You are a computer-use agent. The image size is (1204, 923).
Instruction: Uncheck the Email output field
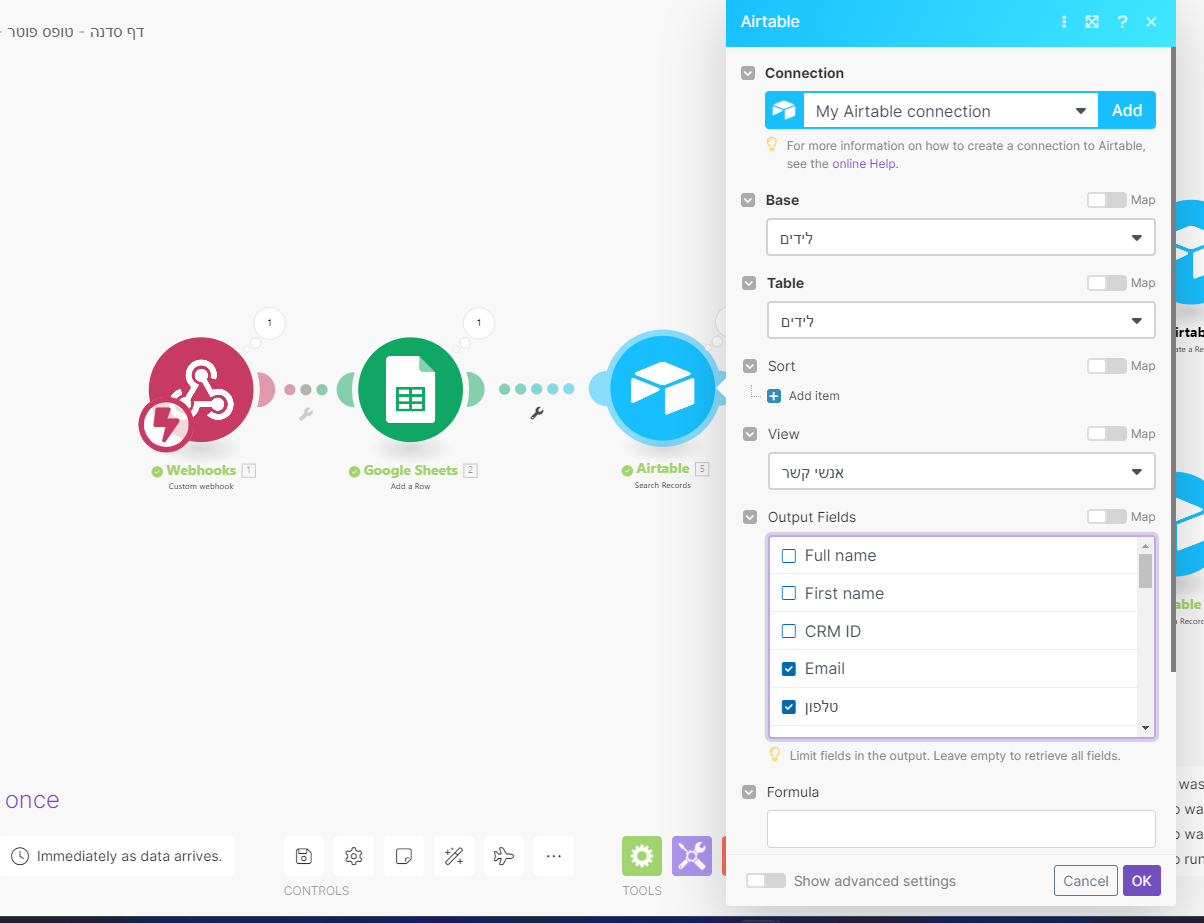789,669
